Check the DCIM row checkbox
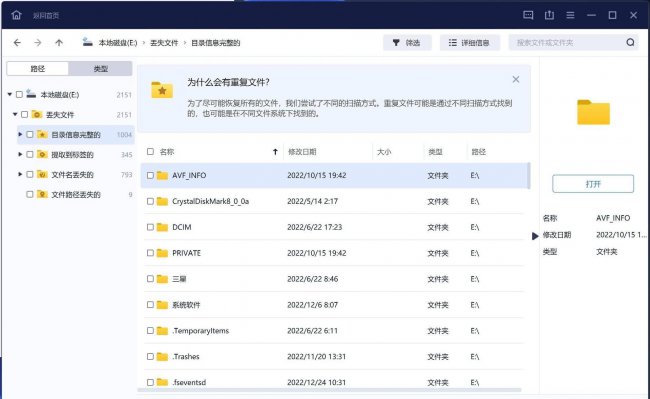Screen dimensions: 650x399 click(x=150, y=227)
